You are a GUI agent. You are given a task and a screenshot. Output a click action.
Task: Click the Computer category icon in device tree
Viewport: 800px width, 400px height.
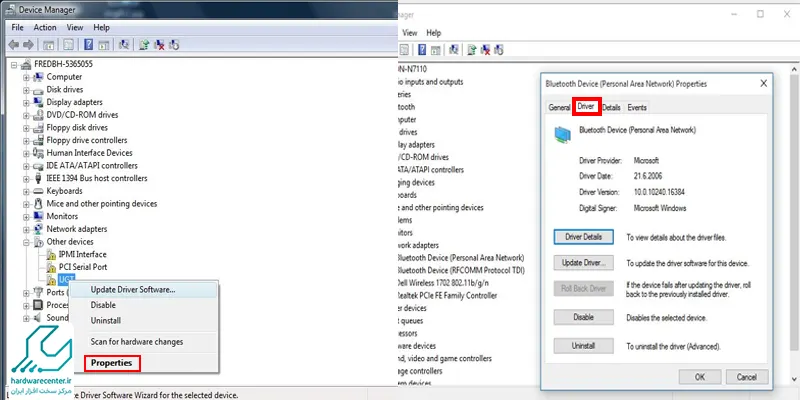coord(38,77)
